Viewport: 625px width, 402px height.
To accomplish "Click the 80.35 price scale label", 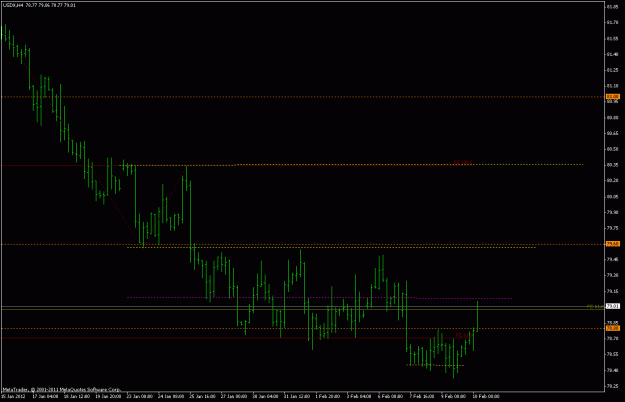I will coord(612,165).
